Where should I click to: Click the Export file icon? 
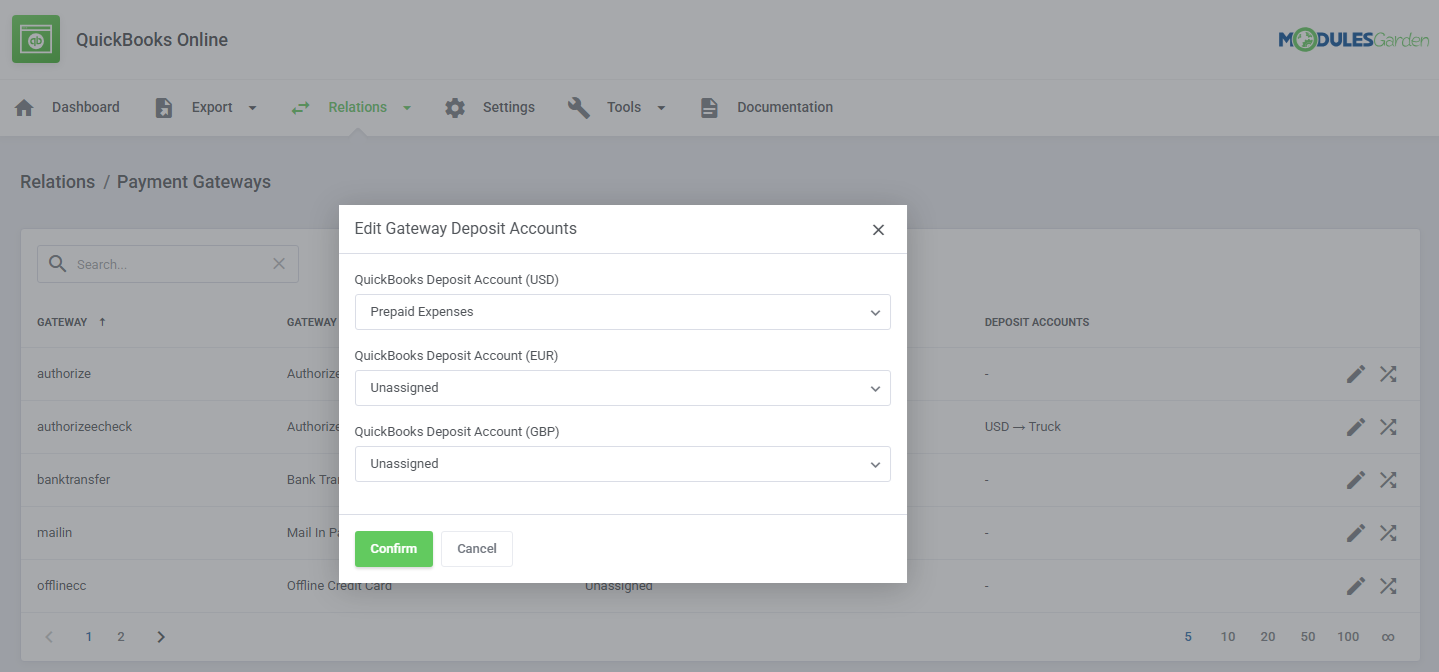164,108
